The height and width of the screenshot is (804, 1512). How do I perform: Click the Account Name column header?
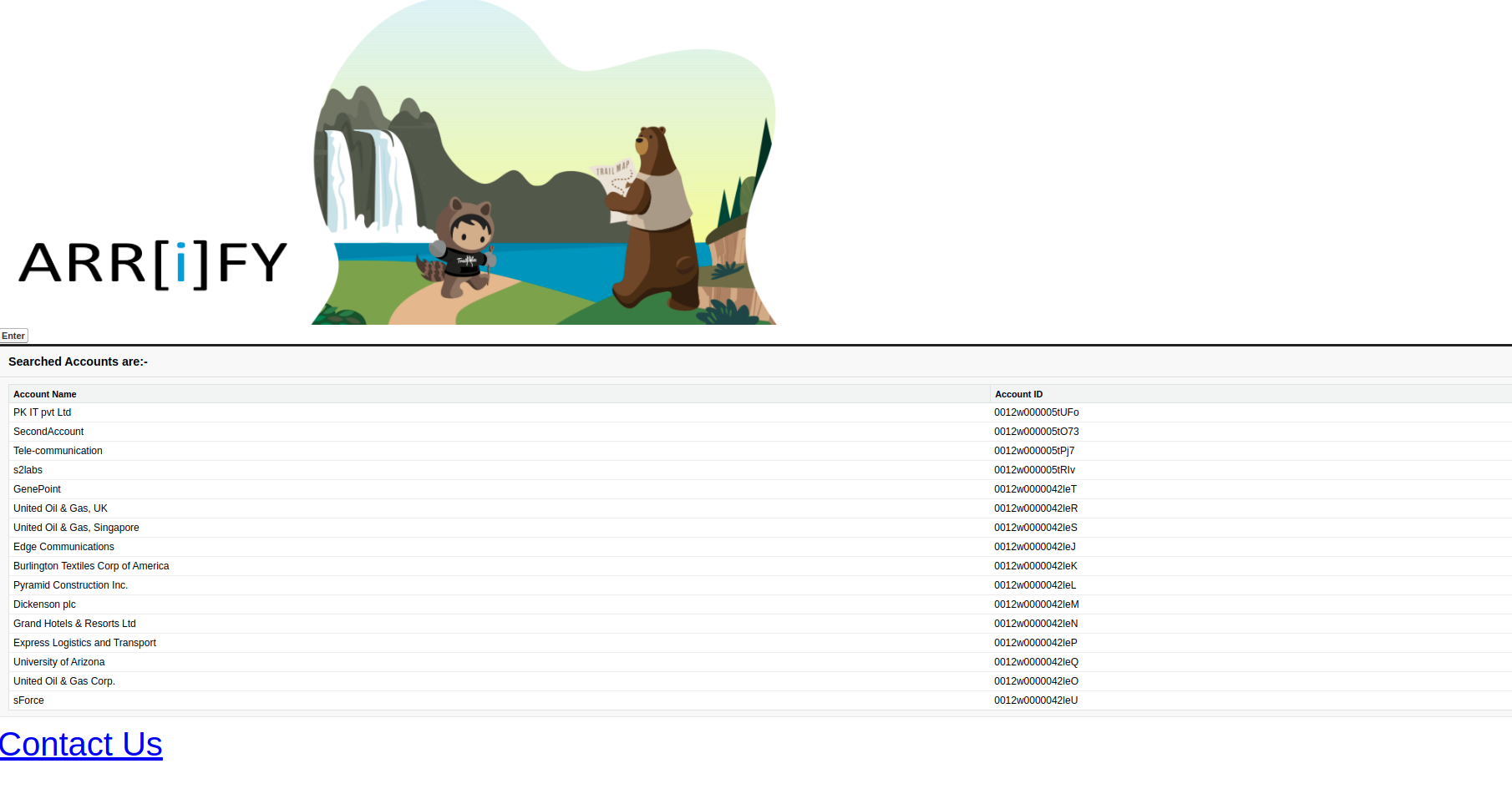tap(45, 394)
